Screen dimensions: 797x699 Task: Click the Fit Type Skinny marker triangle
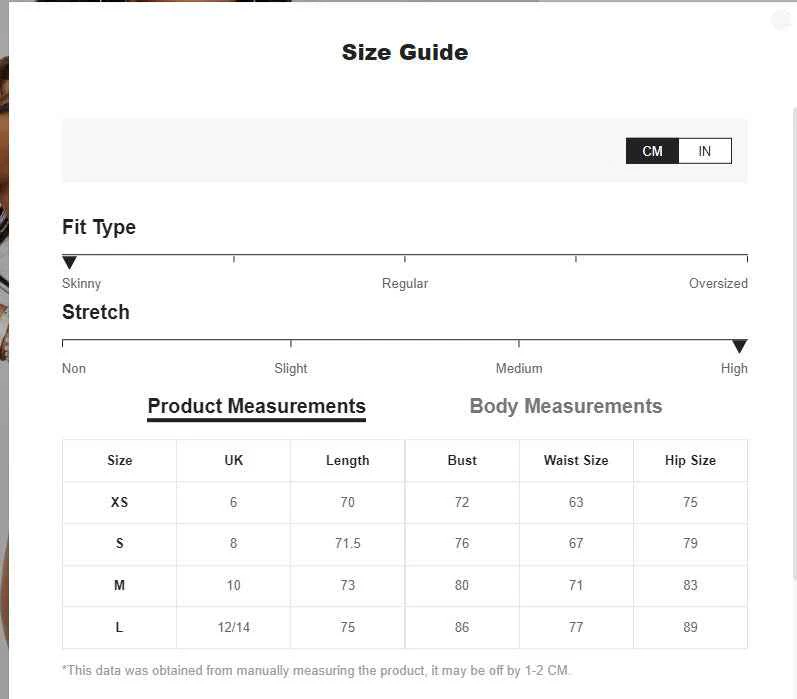(x=69, y=262)
